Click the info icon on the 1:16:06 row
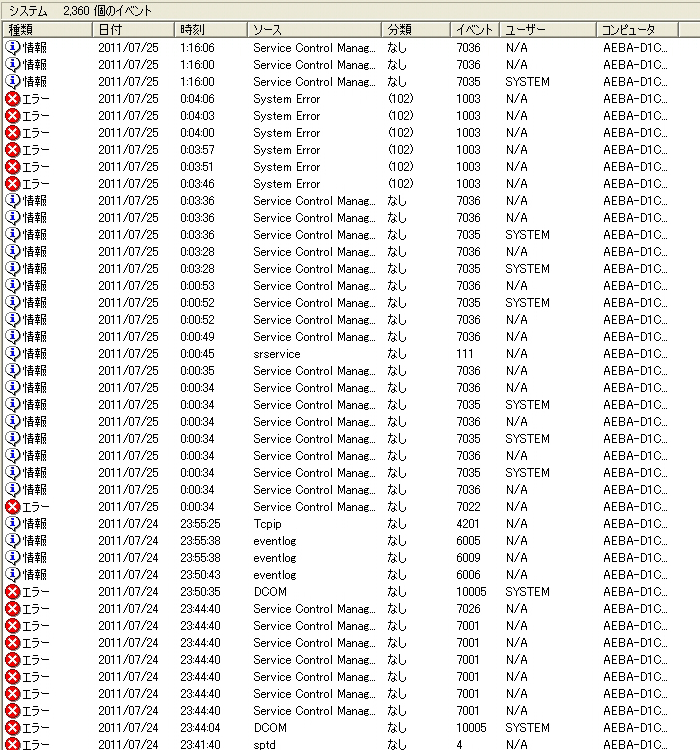This screenshot has height=750, width=700. click(13, 47)
